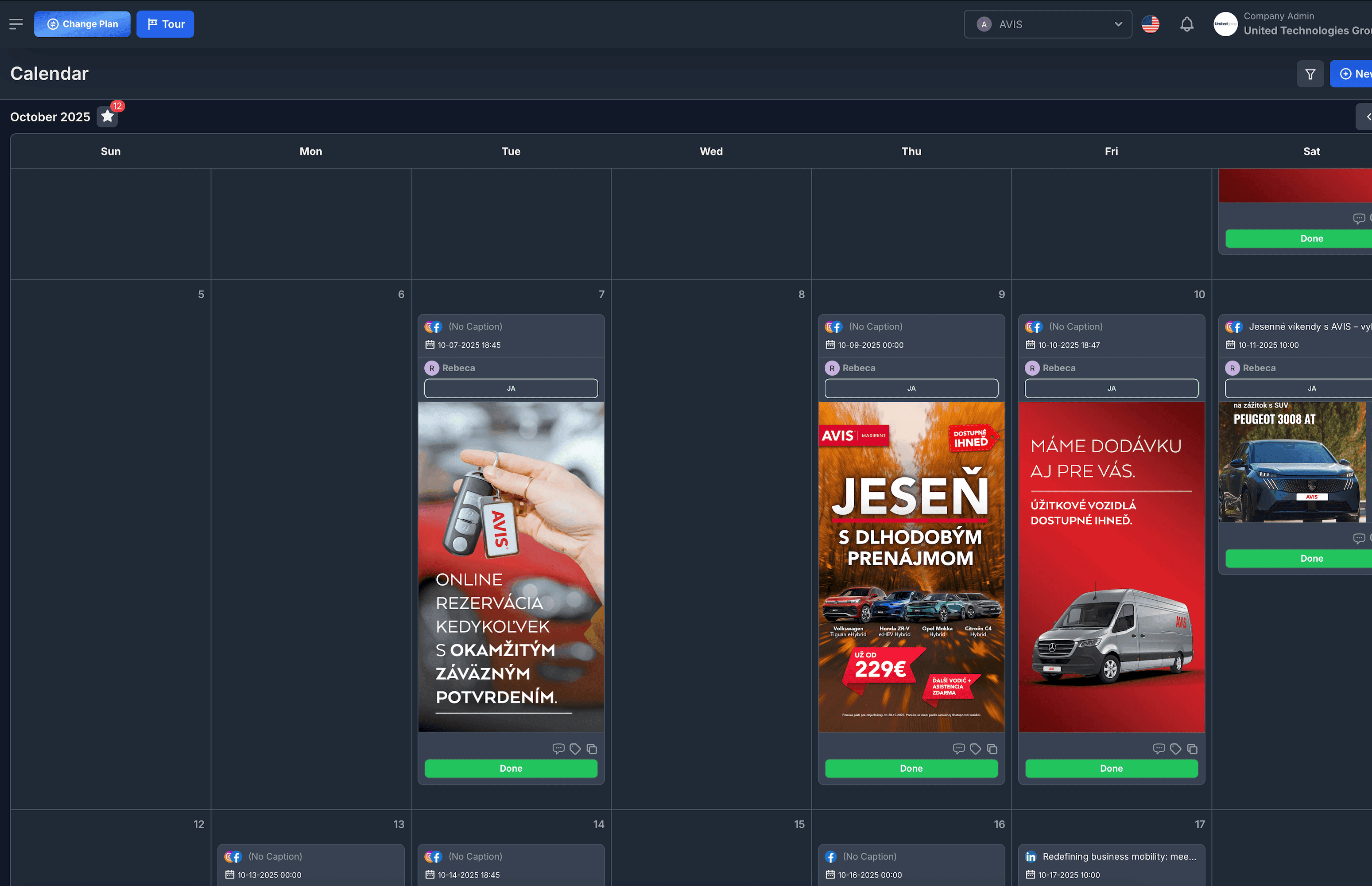Collapse panel using the left chevron
Screen dimensions: 1372x886
tap(1368, 117)
